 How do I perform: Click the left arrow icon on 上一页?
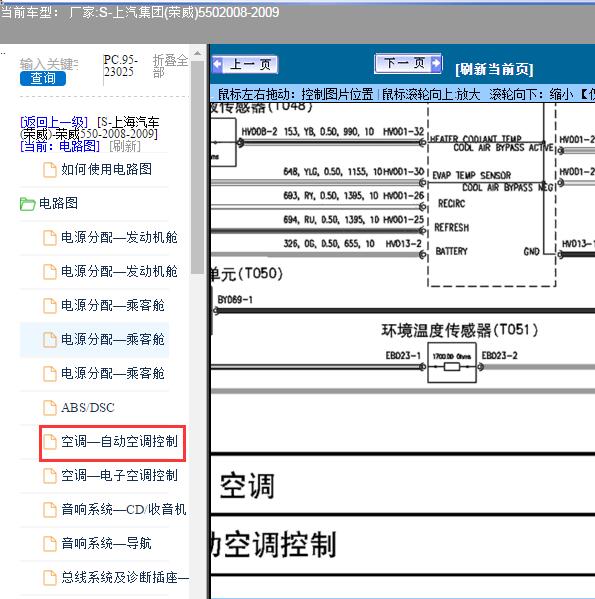click(x=218, y=64)
